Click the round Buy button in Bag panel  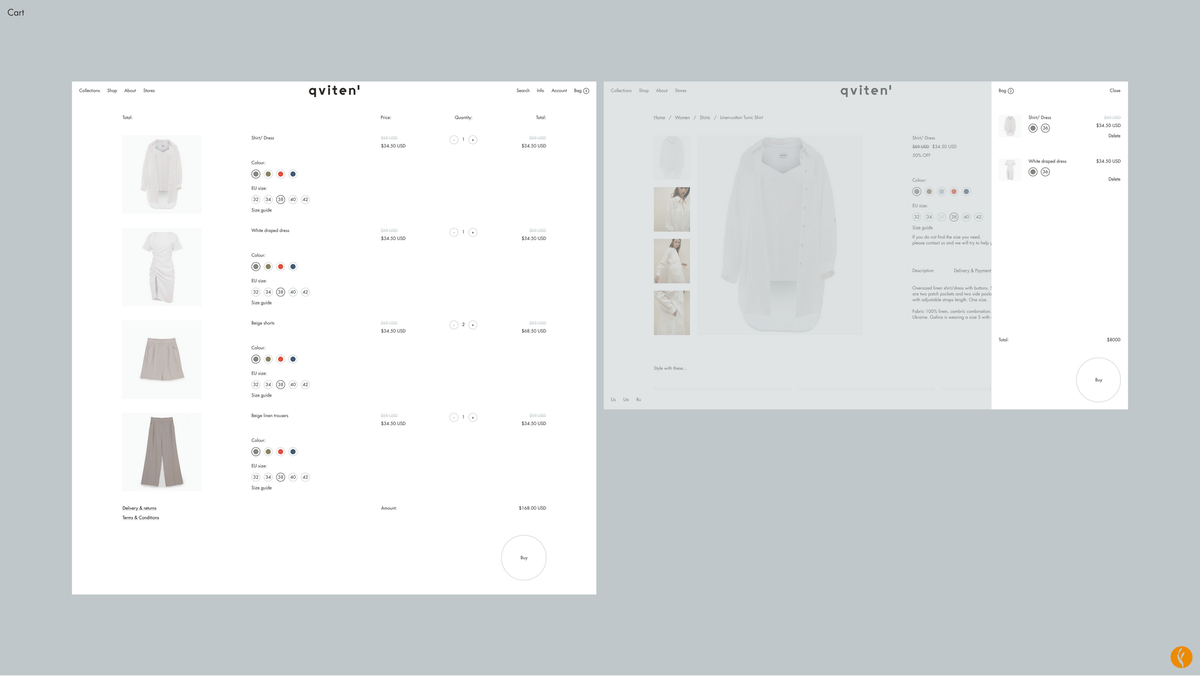(1098, 380)
